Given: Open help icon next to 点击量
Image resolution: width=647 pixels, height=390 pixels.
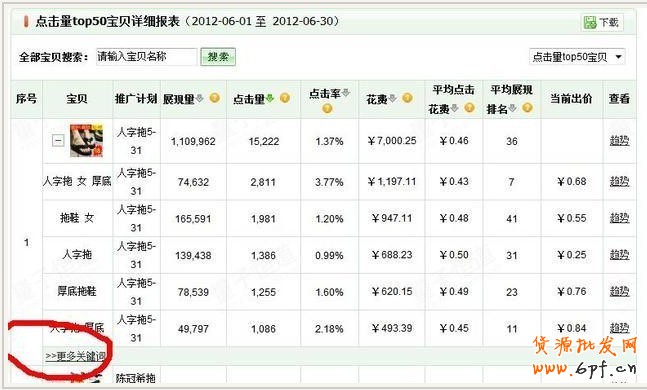Looking at the screenshot, I should pyautogui.click(x=285, y=98).
